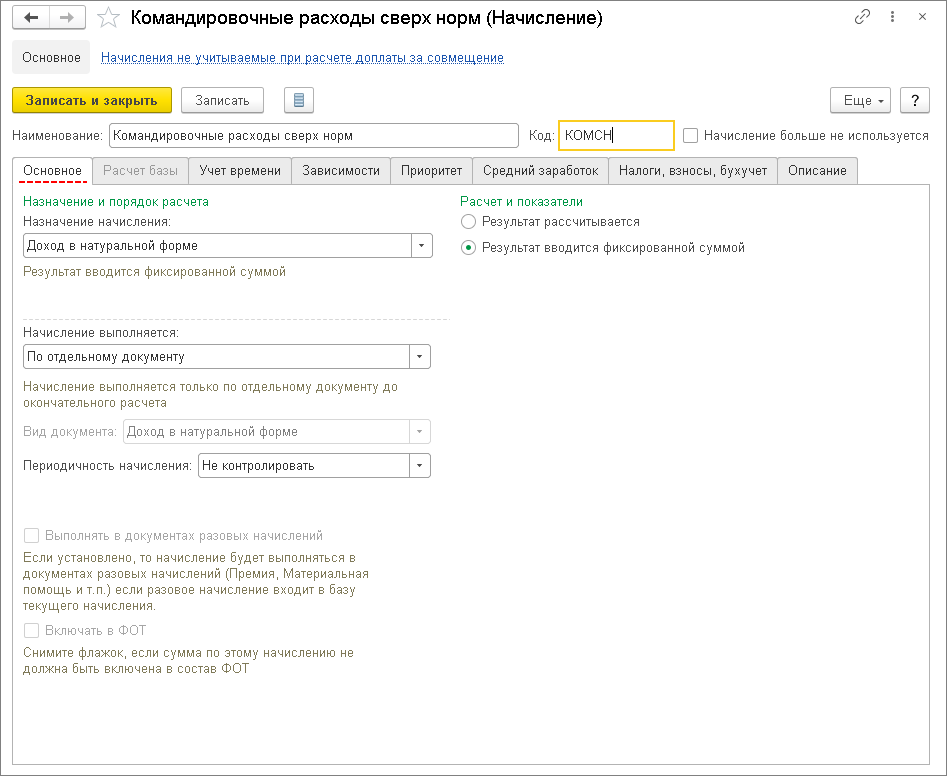Switch to the 'Учет времени' tab
The image size is (947, 776).
pos(240,170)
